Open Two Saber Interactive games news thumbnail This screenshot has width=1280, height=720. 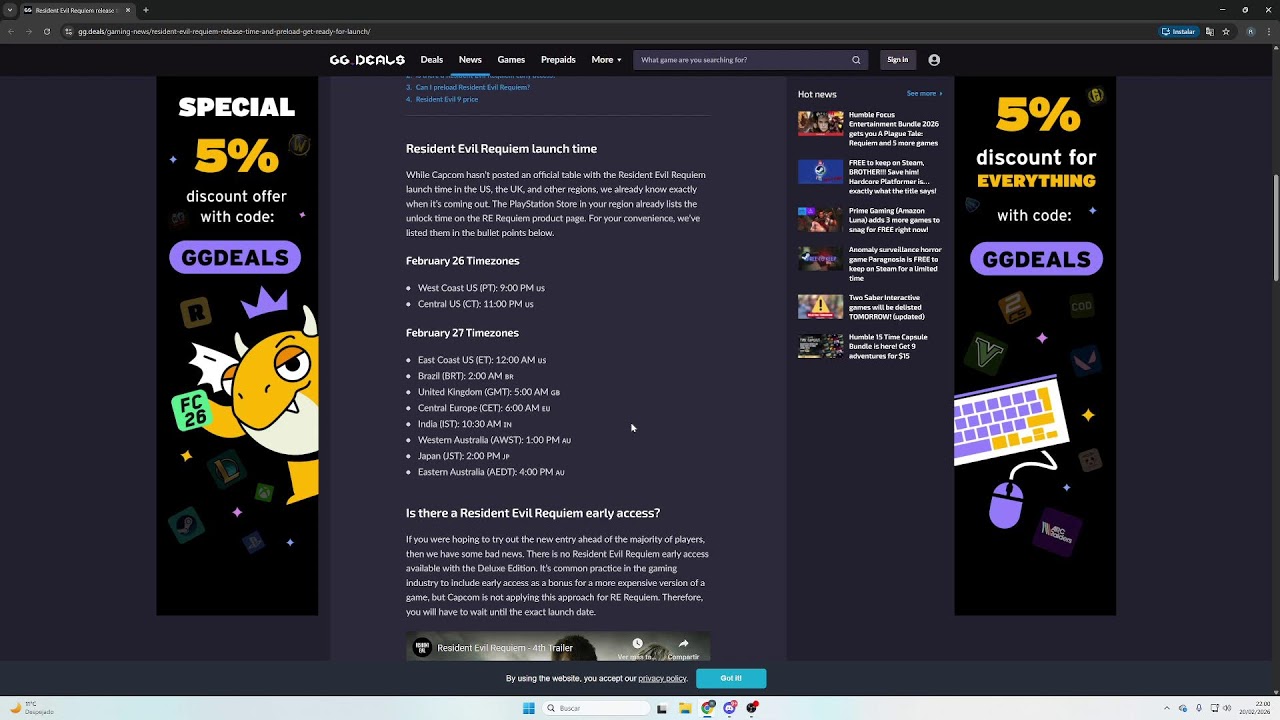tap(820, 306)
